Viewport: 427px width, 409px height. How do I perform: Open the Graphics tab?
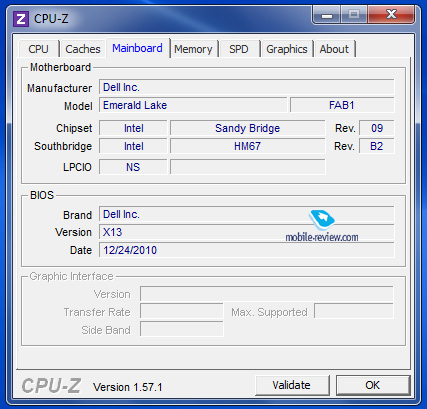coord(287,49)
